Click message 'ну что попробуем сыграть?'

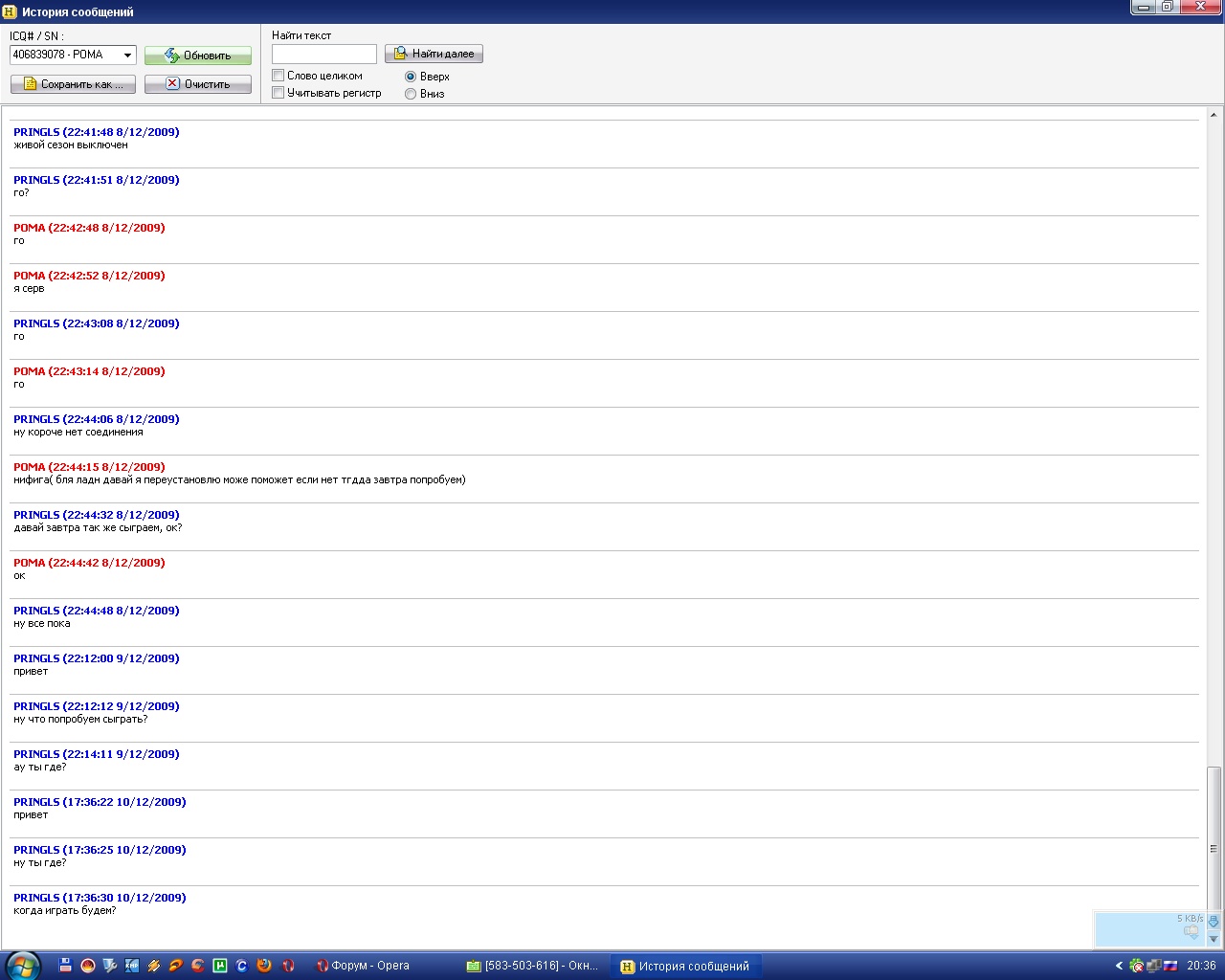[x=80, y=720]
